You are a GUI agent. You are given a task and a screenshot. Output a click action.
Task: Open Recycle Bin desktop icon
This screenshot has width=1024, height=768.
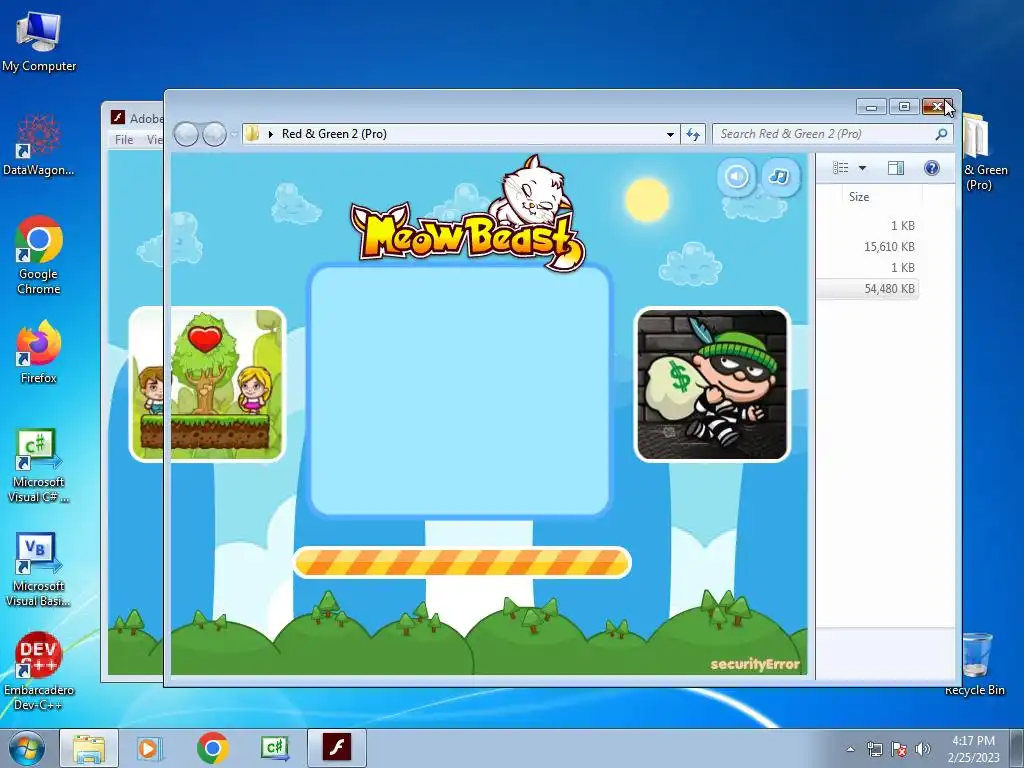point(975,664)
